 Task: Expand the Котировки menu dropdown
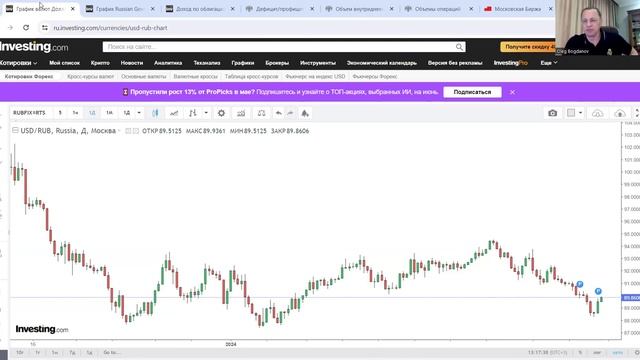click(18, 63)
